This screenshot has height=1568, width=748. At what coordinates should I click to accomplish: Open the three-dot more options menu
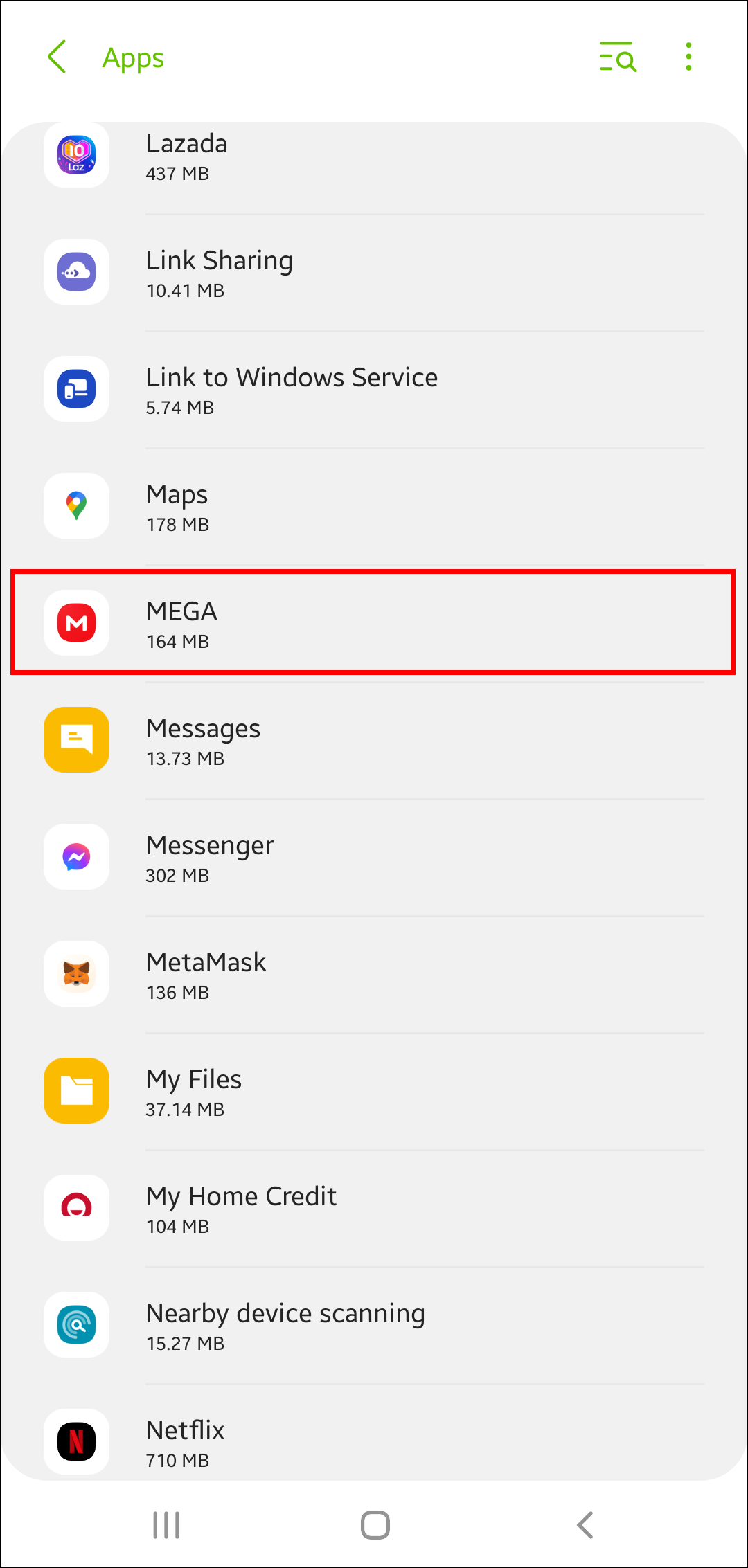tap(688, 57)
